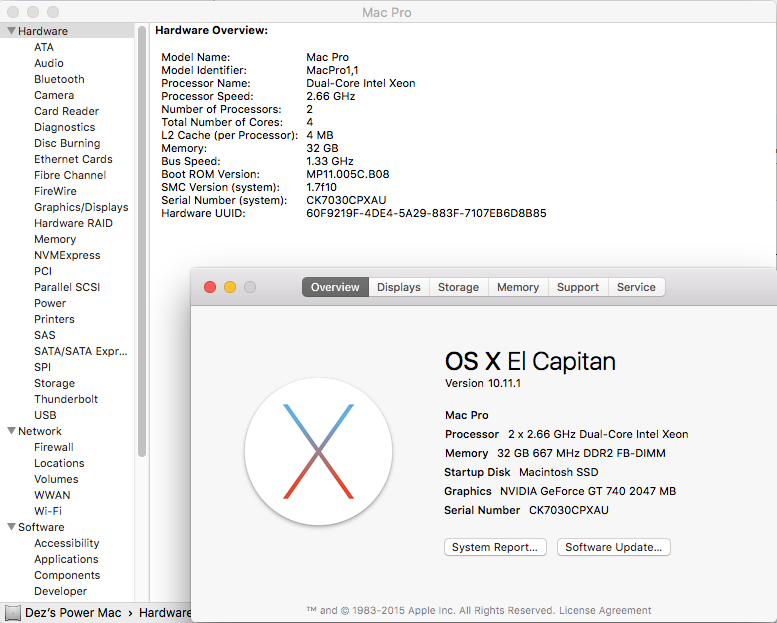Switch to the Overview tab
This screenshot has width=777, height=623.
[x=335, y=287]
